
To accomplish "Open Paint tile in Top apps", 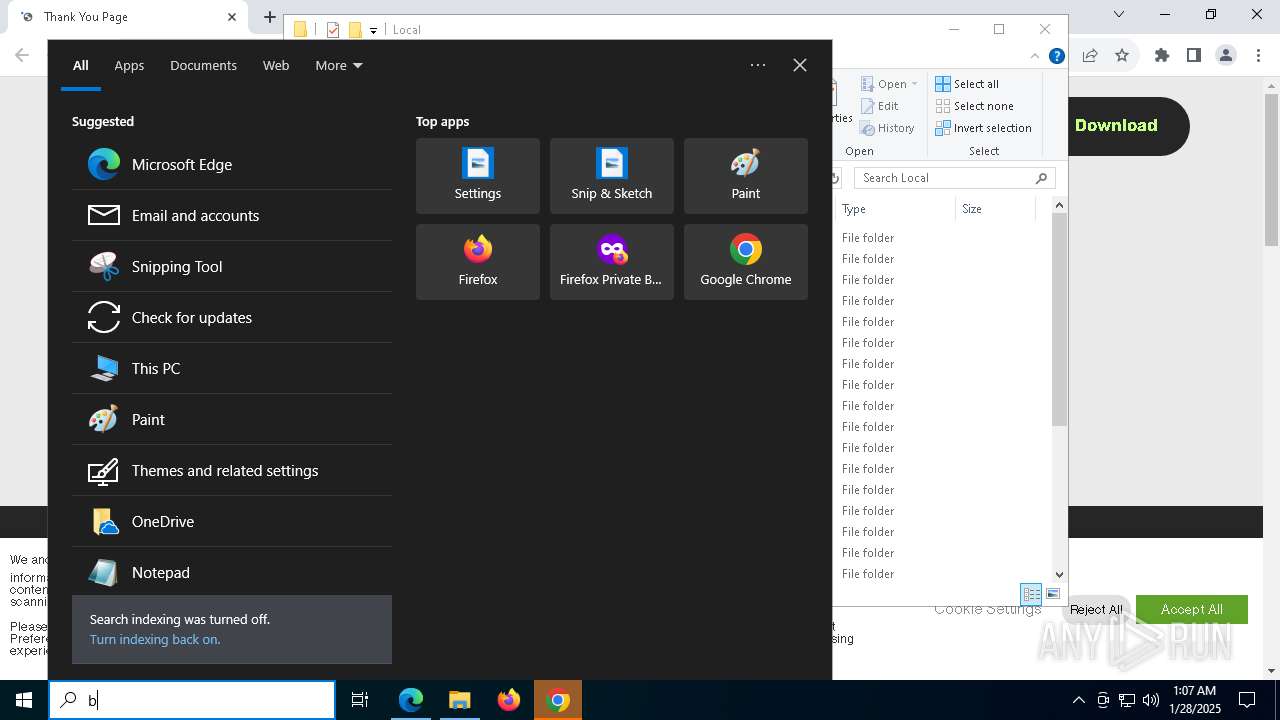I will 746,176.
